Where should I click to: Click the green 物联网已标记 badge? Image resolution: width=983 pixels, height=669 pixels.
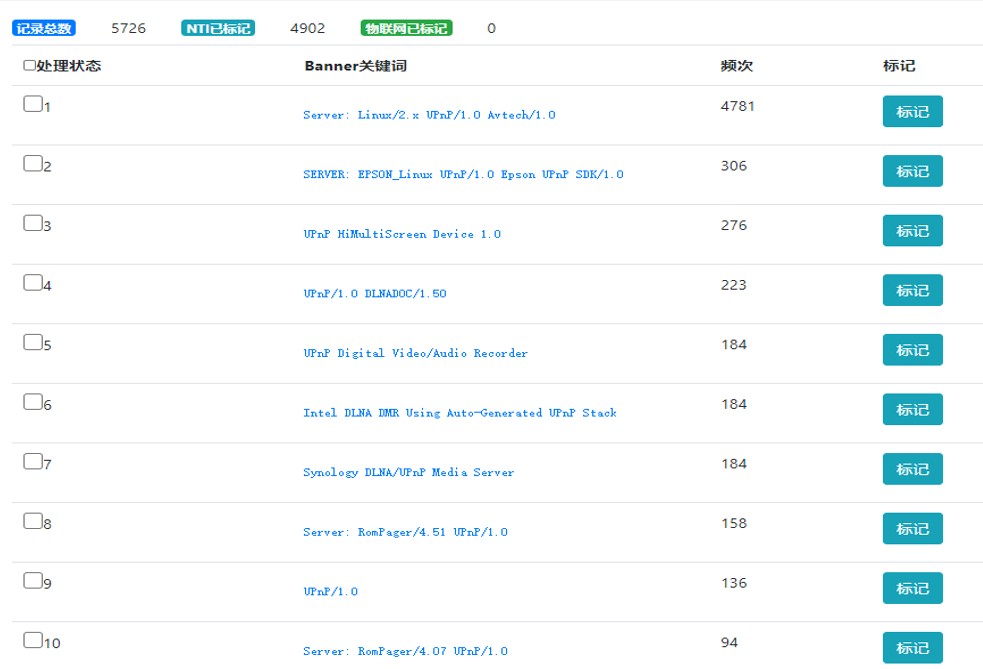pyautogui.click(x=406, y=28)
